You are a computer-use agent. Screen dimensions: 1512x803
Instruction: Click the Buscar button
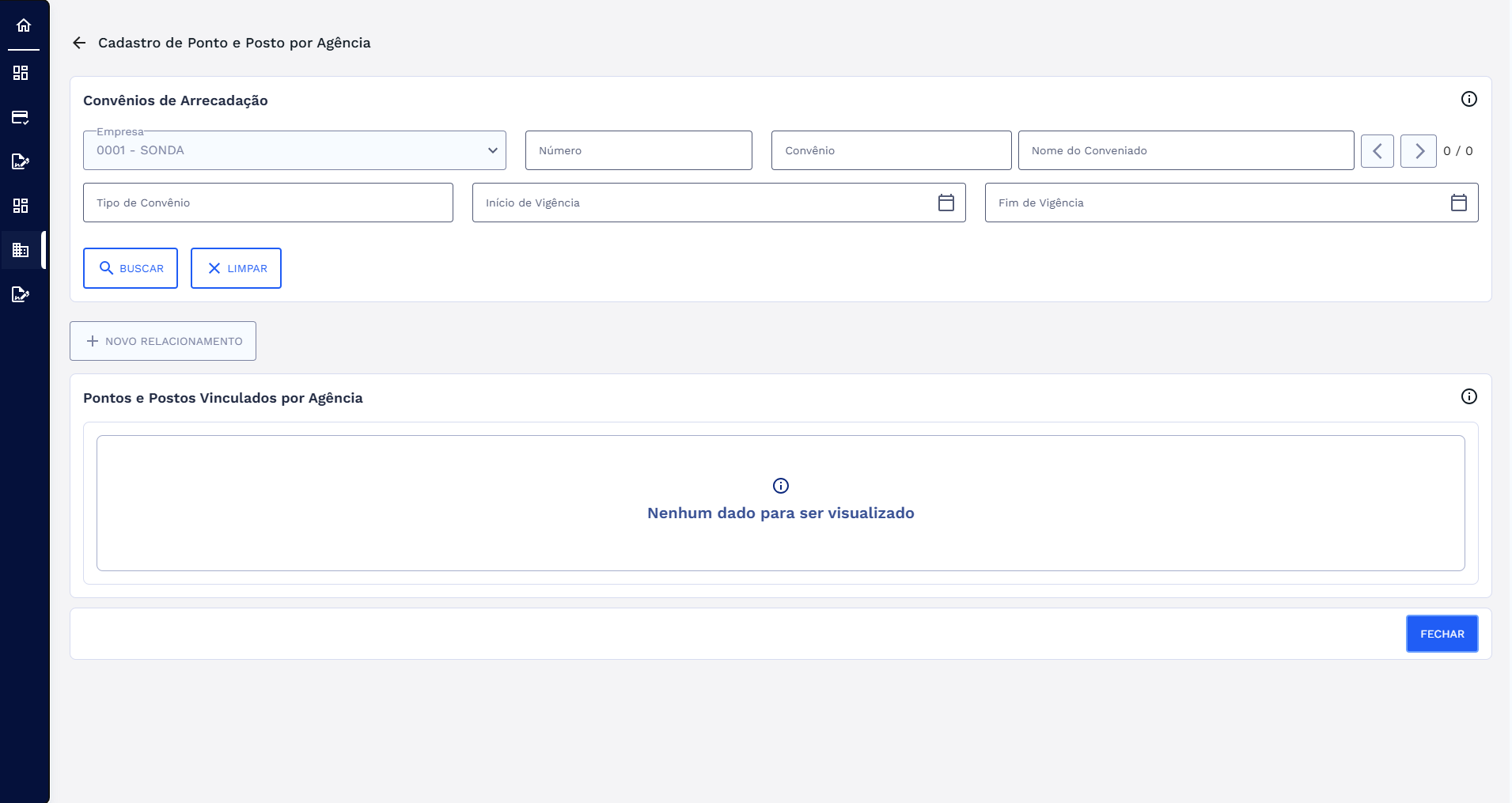click(131, 268)
